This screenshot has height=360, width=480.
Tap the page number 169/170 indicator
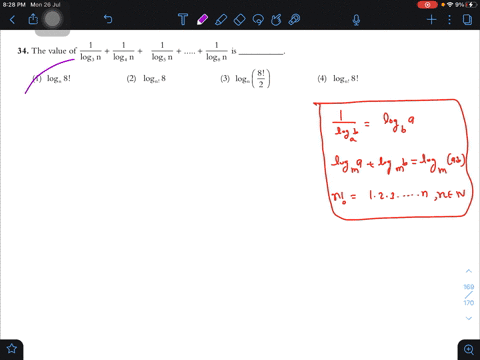(469, 295)
